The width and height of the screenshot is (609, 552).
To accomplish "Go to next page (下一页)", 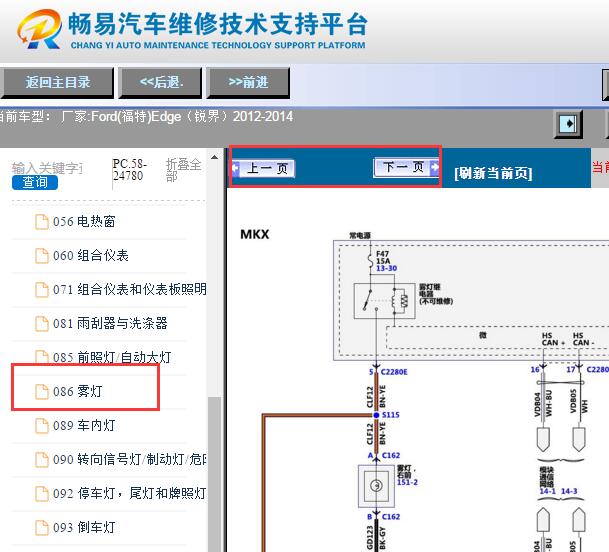I will (x=406, y=167).
